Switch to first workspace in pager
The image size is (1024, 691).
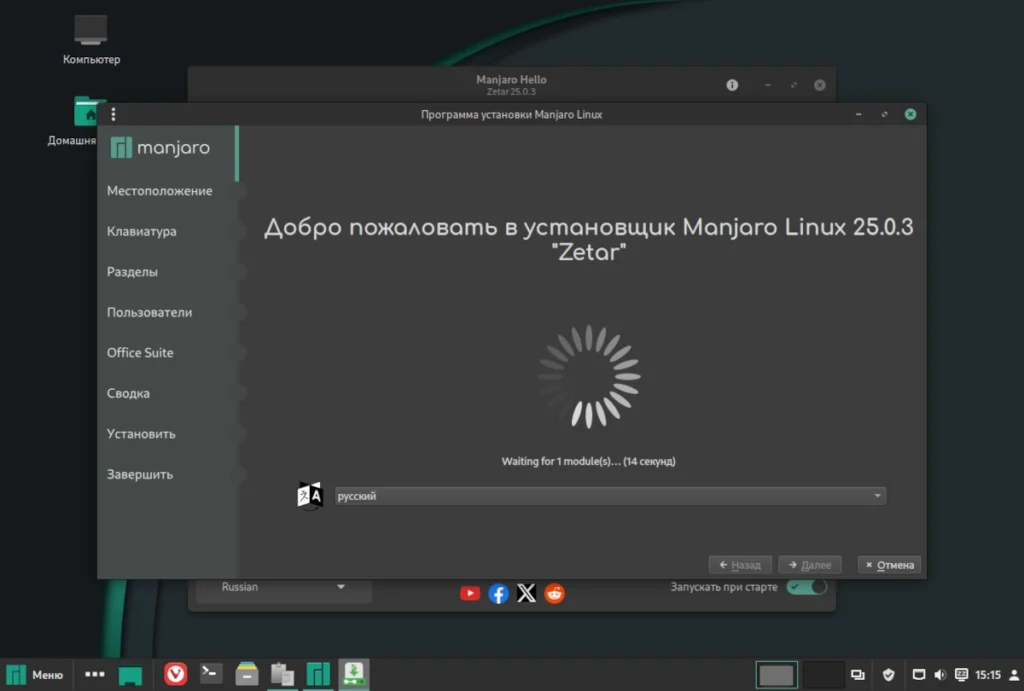click(776, 675)
